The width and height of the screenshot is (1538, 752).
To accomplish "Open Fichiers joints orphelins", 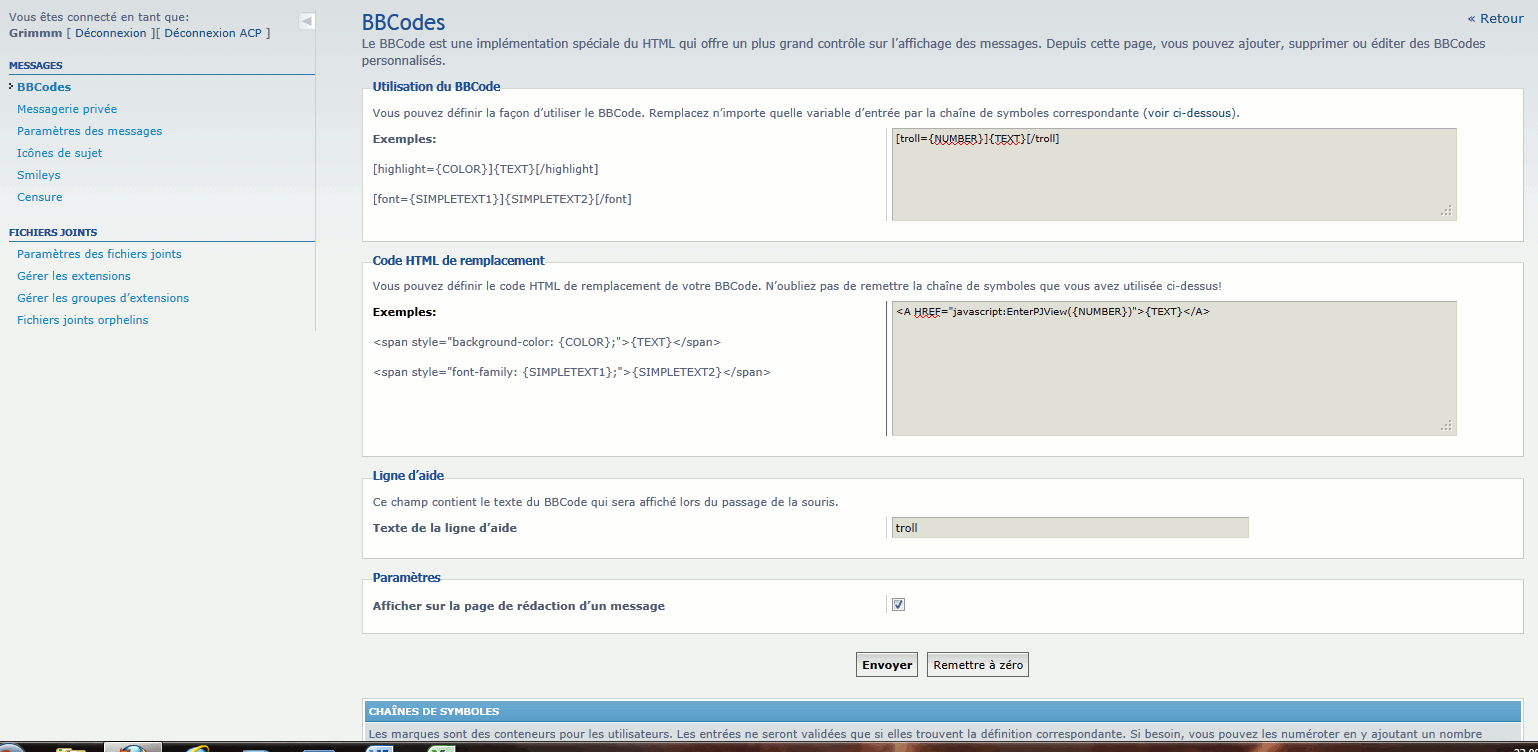I will 82,320.
